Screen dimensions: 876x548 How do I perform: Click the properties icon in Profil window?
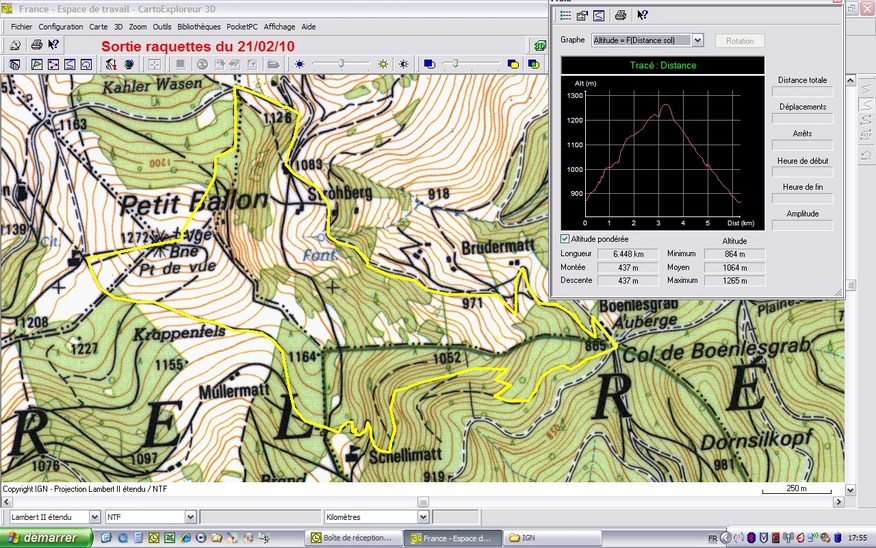(x=582, y=15)
